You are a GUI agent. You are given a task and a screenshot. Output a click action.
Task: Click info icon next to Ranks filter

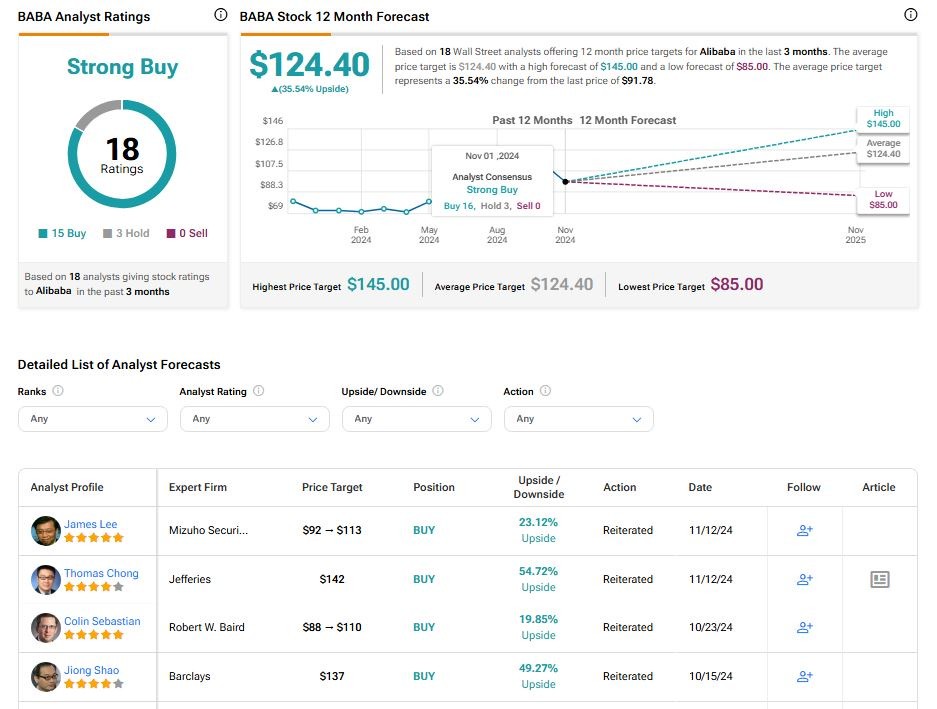tap(57, 391)
